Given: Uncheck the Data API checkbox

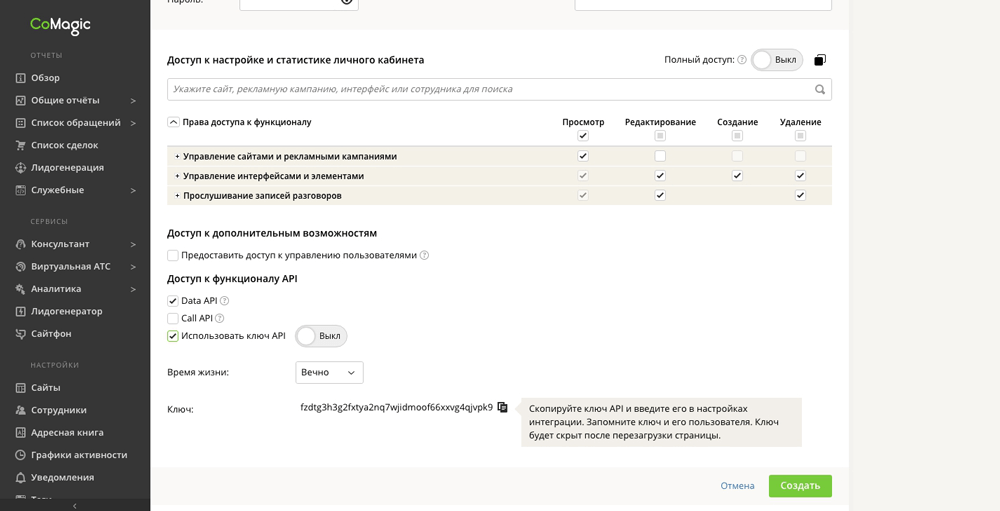Looking at the screenshot, I should point(173,301).
